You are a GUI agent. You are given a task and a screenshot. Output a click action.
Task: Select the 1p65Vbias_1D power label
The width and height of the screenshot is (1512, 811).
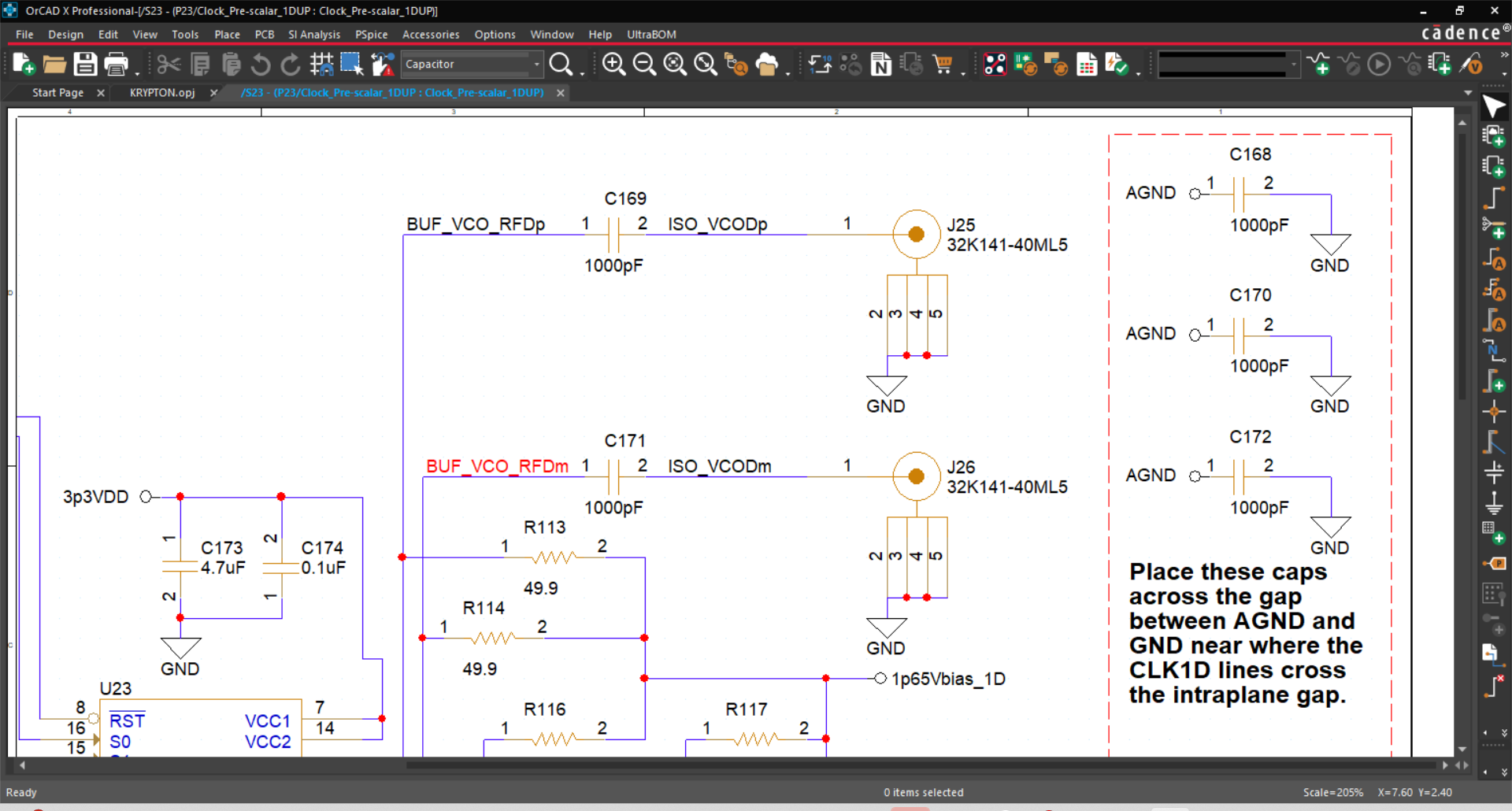948,679
